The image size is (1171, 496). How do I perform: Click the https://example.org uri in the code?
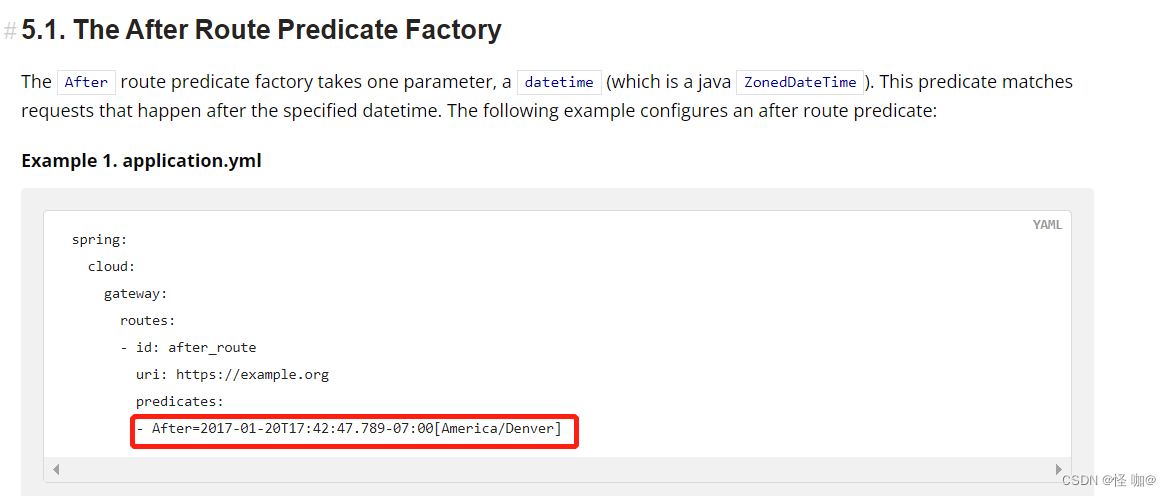[x=252, y=375]
